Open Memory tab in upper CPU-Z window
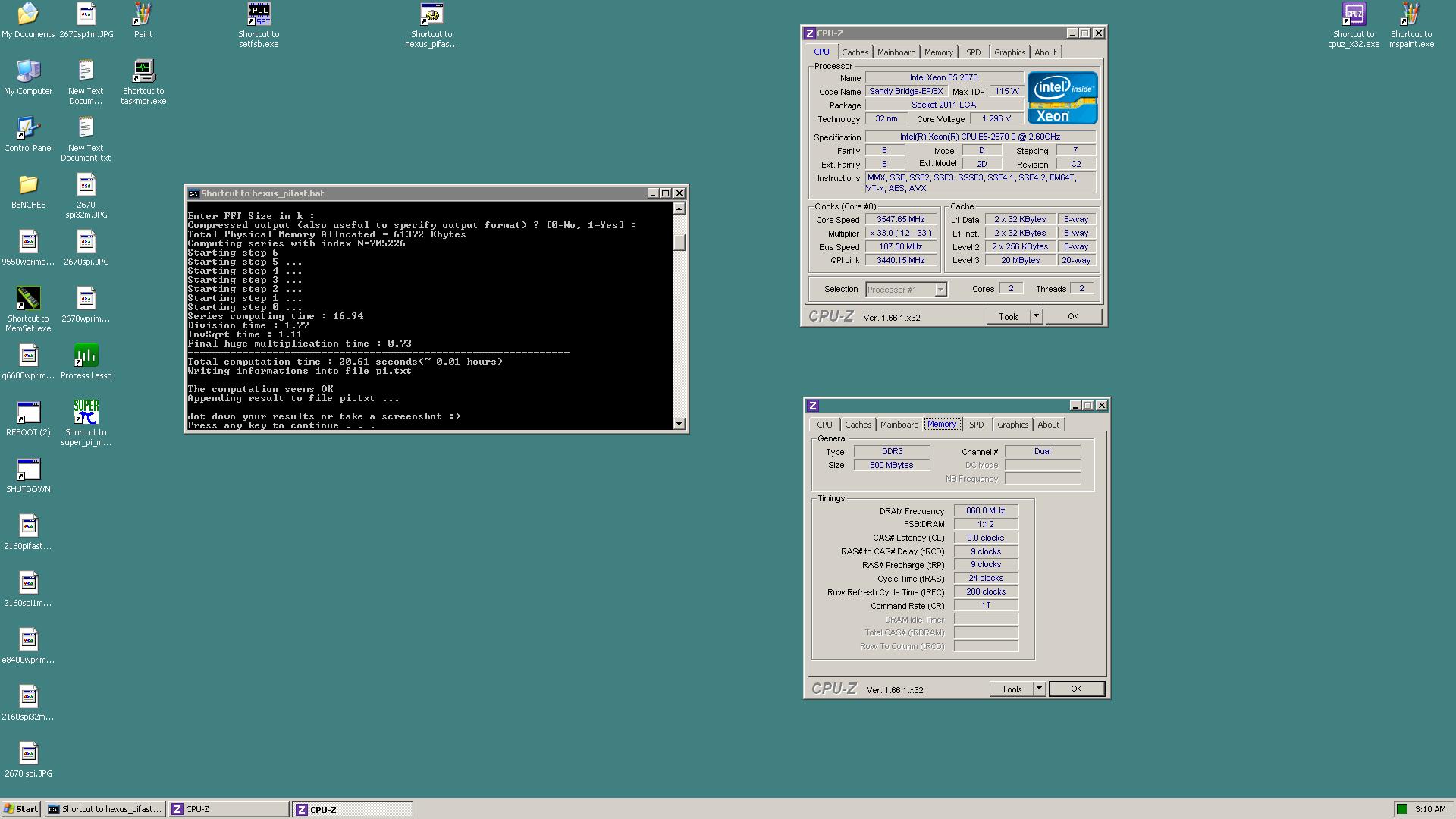Screen dimensions: 1456x819 (x=939, y=52)
